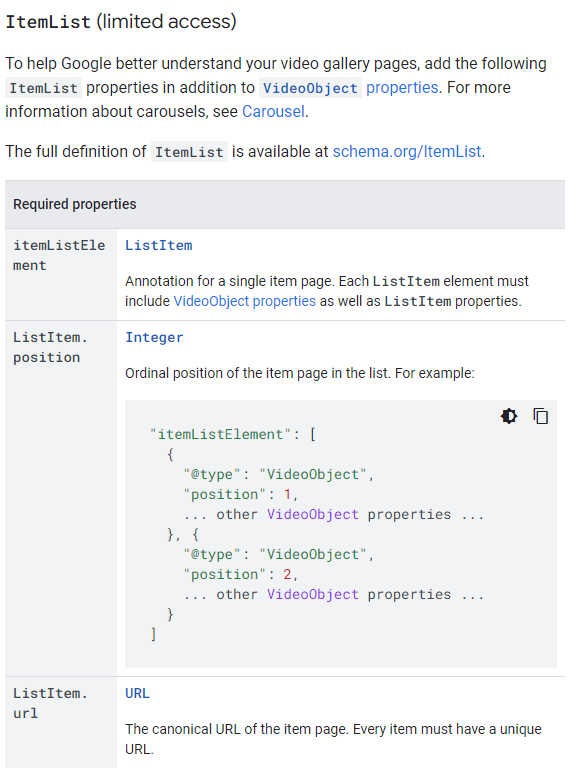Click the "position": 1, code line
The image size is (579, 768).
coord(241,495)
